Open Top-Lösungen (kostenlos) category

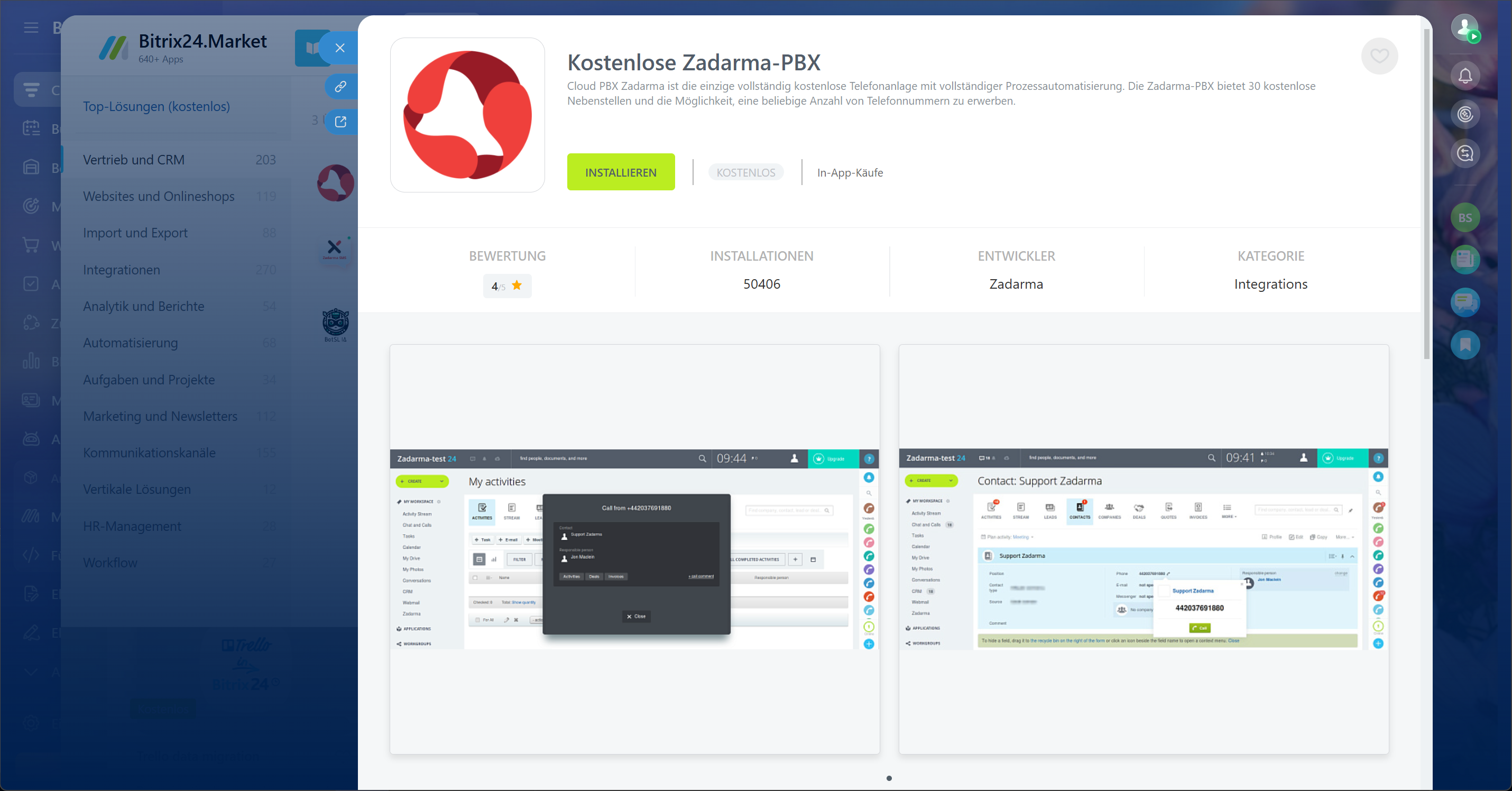pyautogui.click(x=156, y=106)
